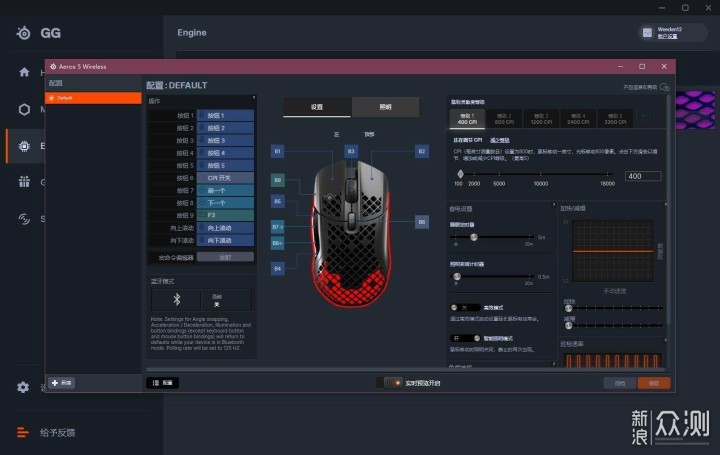Viewport: 720px width, 455px height.
Task: Click the 给予反馈 feedback icon
Action: tap(22, 432)
